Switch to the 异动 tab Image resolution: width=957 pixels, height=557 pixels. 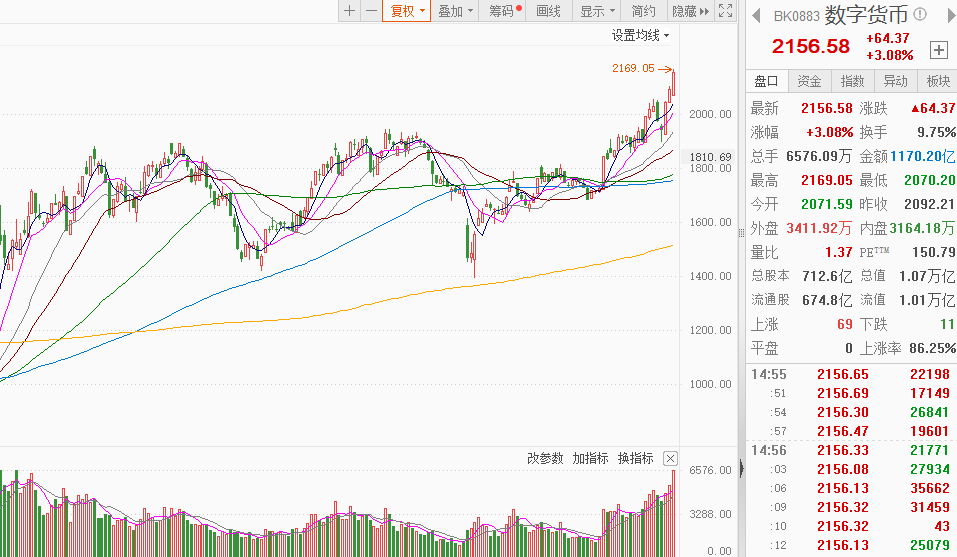(x=895, y=81)
